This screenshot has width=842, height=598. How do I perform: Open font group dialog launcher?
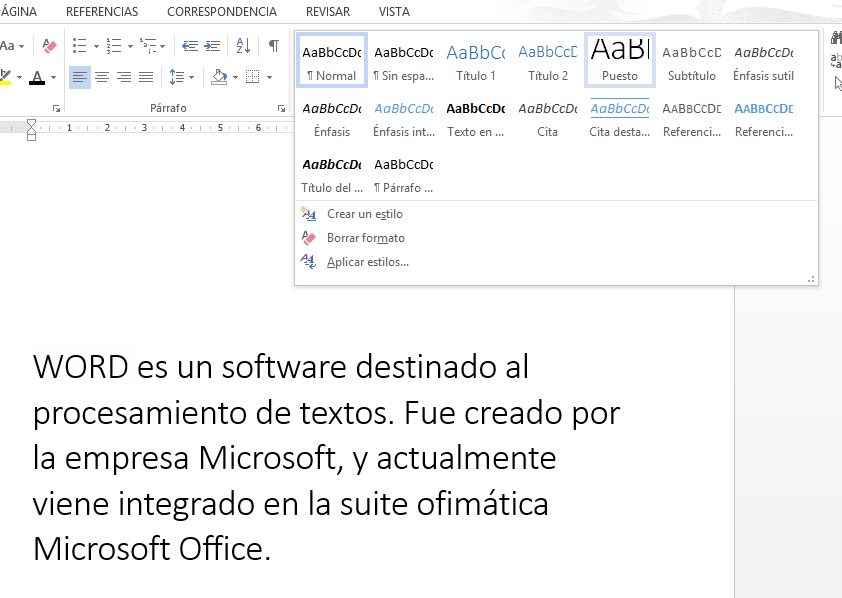point(56,108)
